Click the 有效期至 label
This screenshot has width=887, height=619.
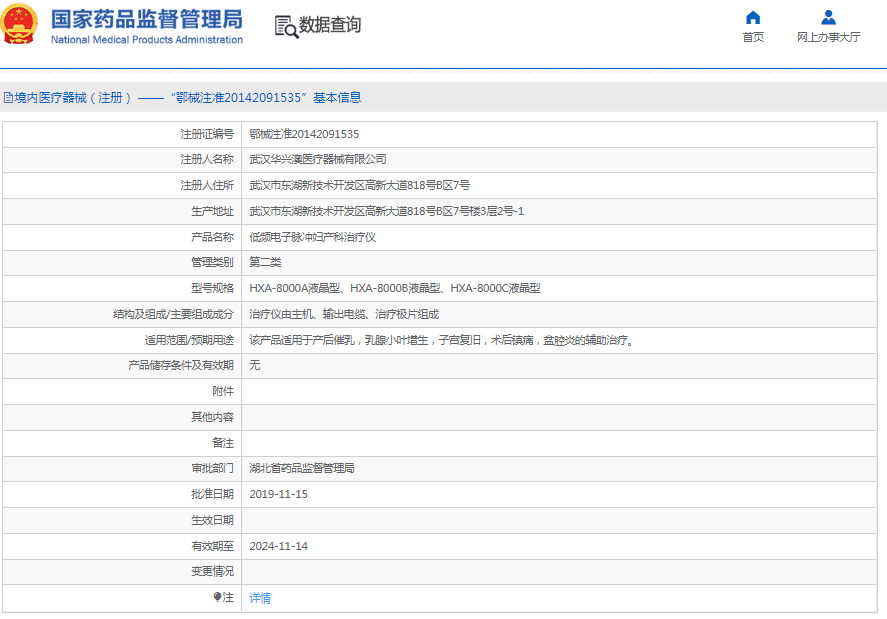[212, 546]
